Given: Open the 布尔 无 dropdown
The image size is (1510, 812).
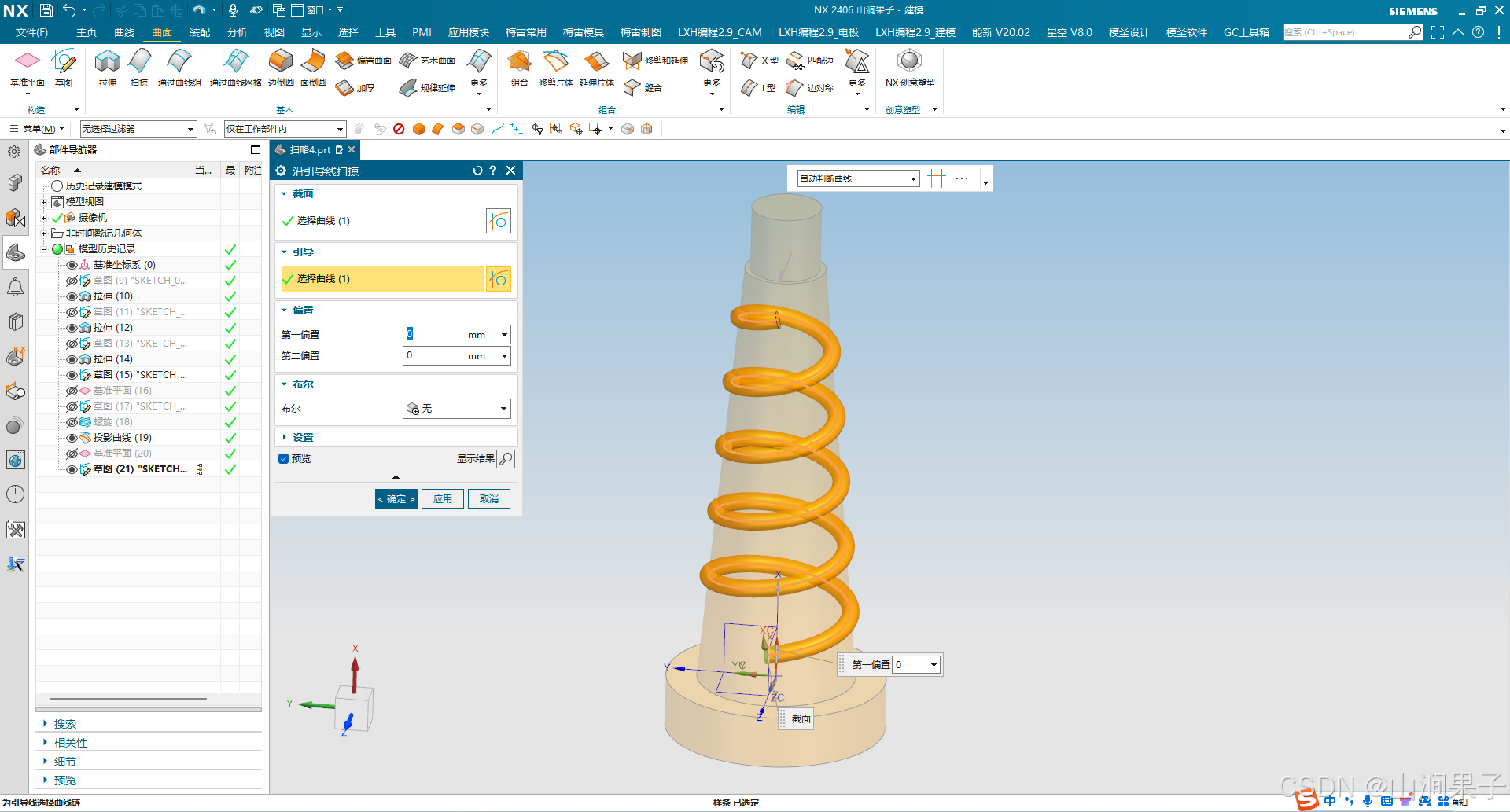Looking at the screenshot, I should click(x=457, y=409).
